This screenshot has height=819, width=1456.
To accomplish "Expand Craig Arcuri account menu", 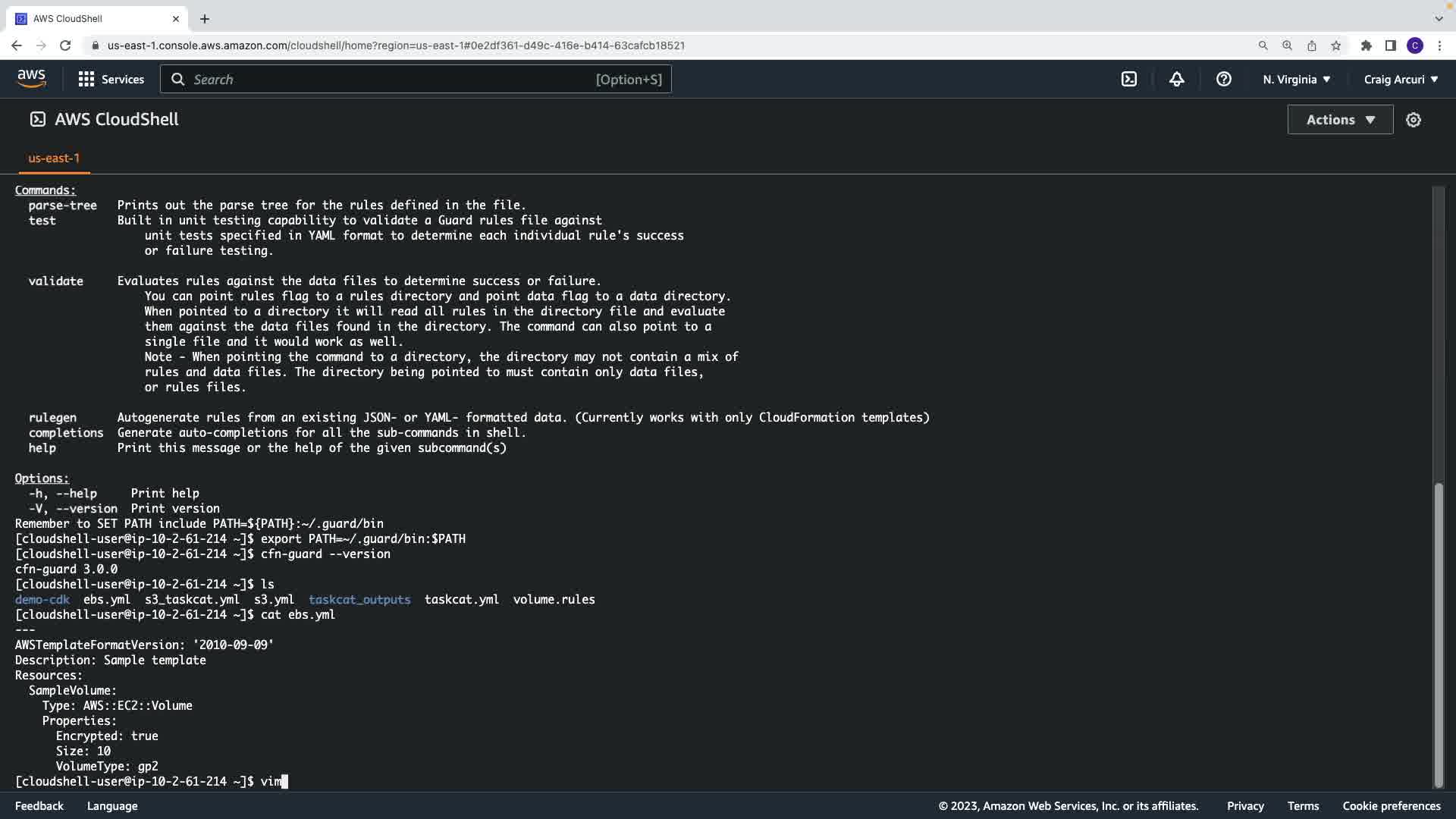I will [1400, 79].
